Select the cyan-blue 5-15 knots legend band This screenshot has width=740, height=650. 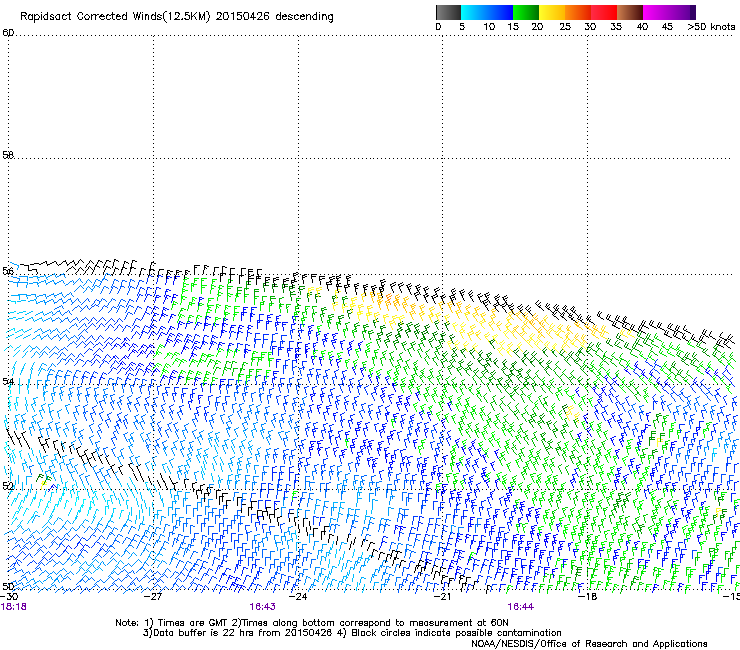(x=487, y=12)
